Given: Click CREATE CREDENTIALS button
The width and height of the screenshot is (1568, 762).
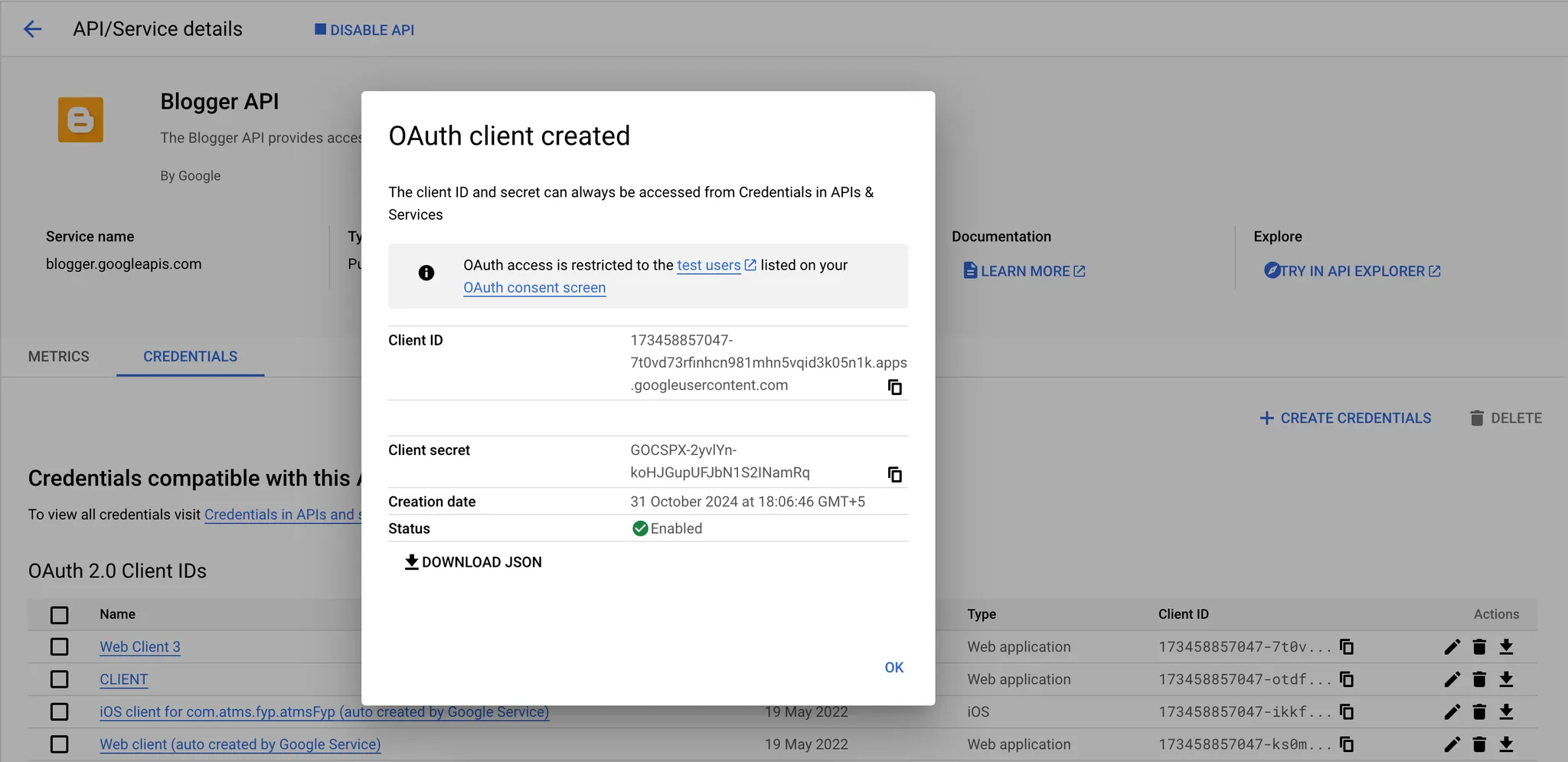Looking at the screenshot, I should (1345, 418).
